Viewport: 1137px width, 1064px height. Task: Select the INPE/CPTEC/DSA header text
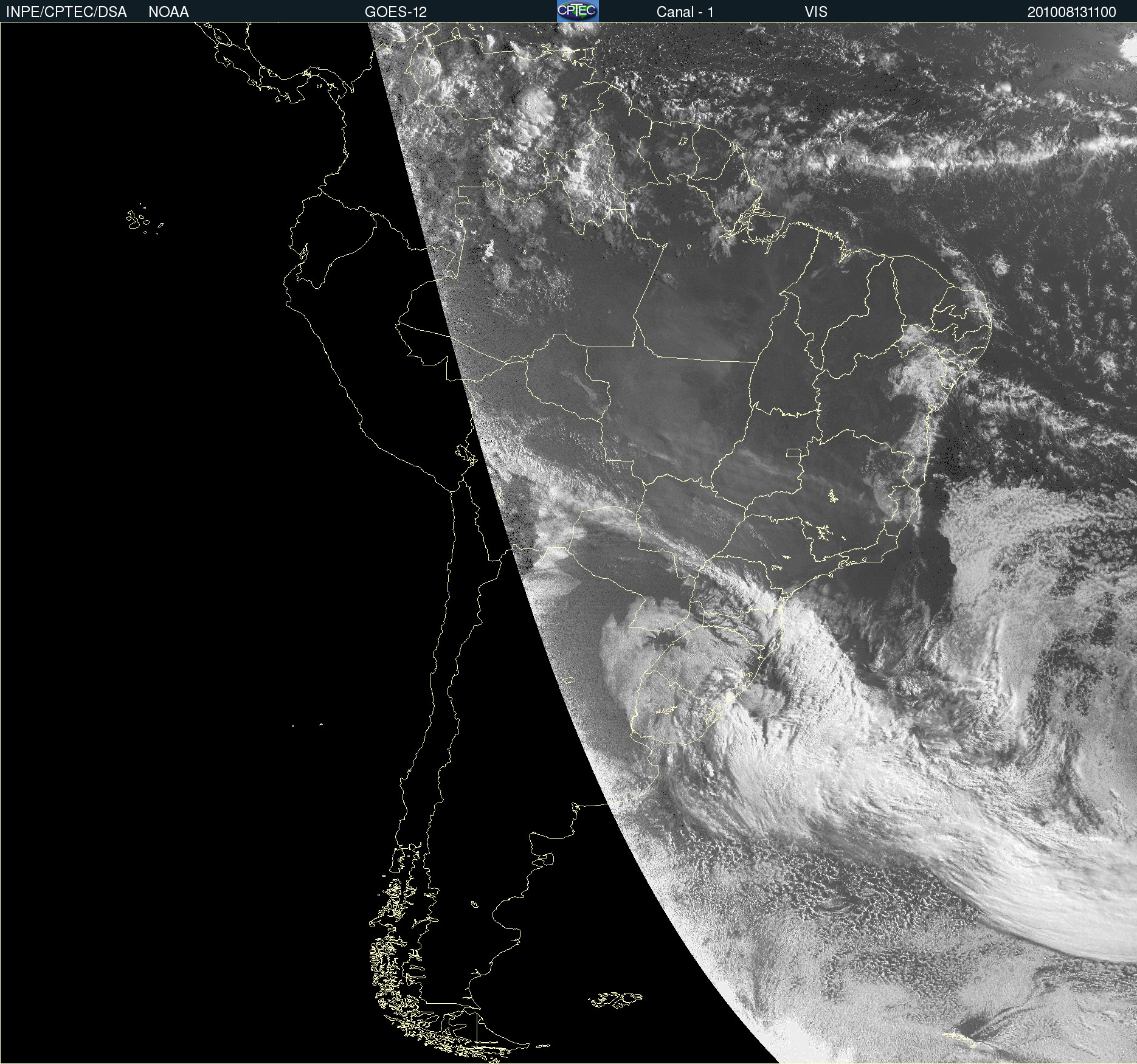66,12
